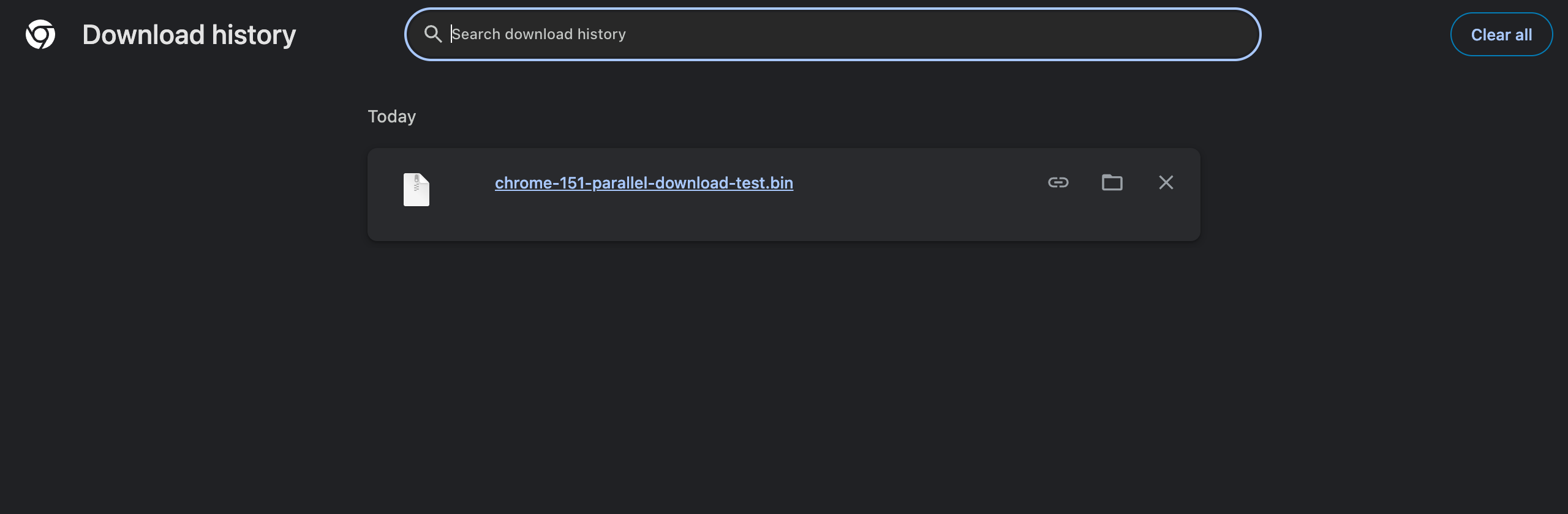Viewport: 1568px width, 514px height.
Task: Delete chrome-151 download from history list
Action: point(1166,182)
